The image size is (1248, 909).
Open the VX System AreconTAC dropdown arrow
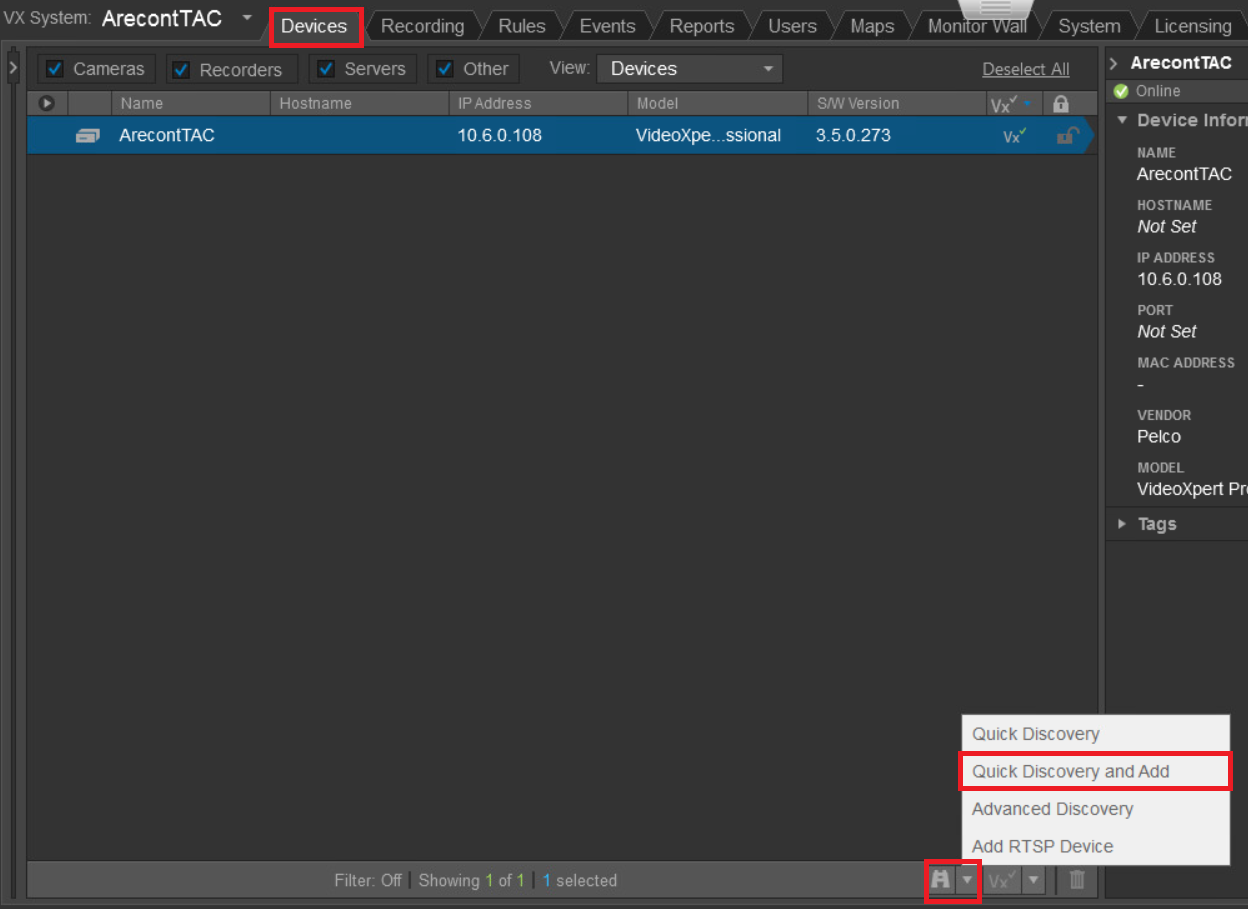247,18
